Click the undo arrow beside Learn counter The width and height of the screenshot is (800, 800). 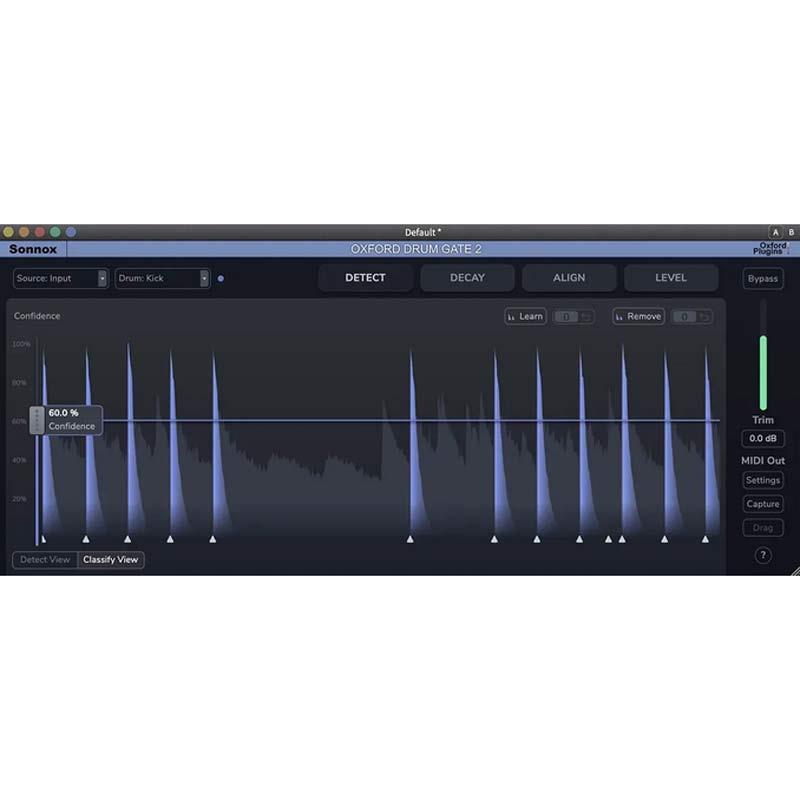587,316
